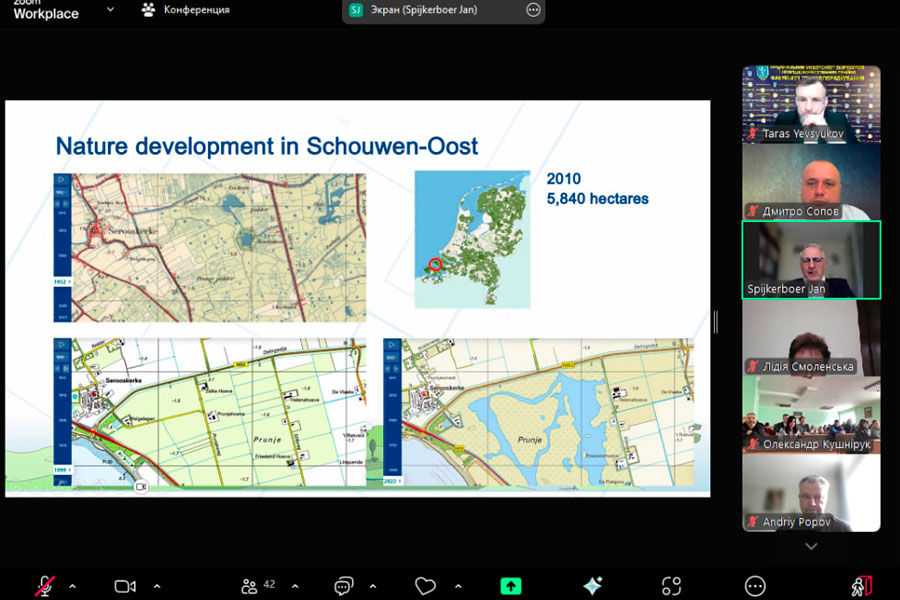Toggle the video camera on
Screen dimensions: 900x600
pyautogui.click(x=125, y=586)
